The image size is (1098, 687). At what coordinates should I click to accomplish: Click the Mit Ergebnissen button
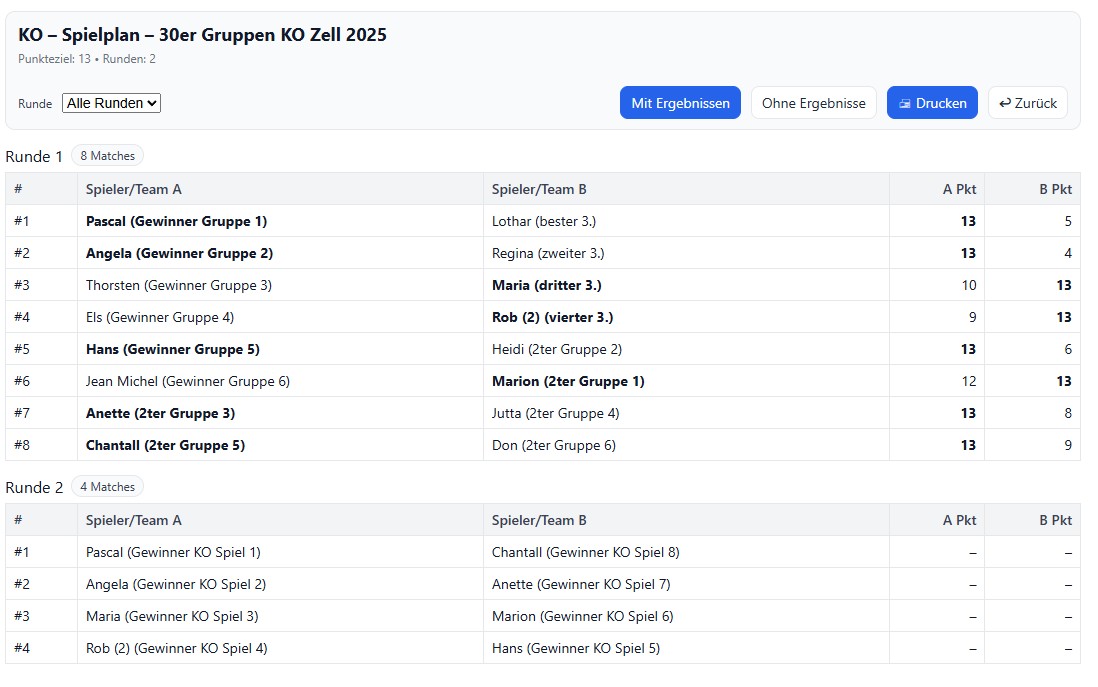680,103
